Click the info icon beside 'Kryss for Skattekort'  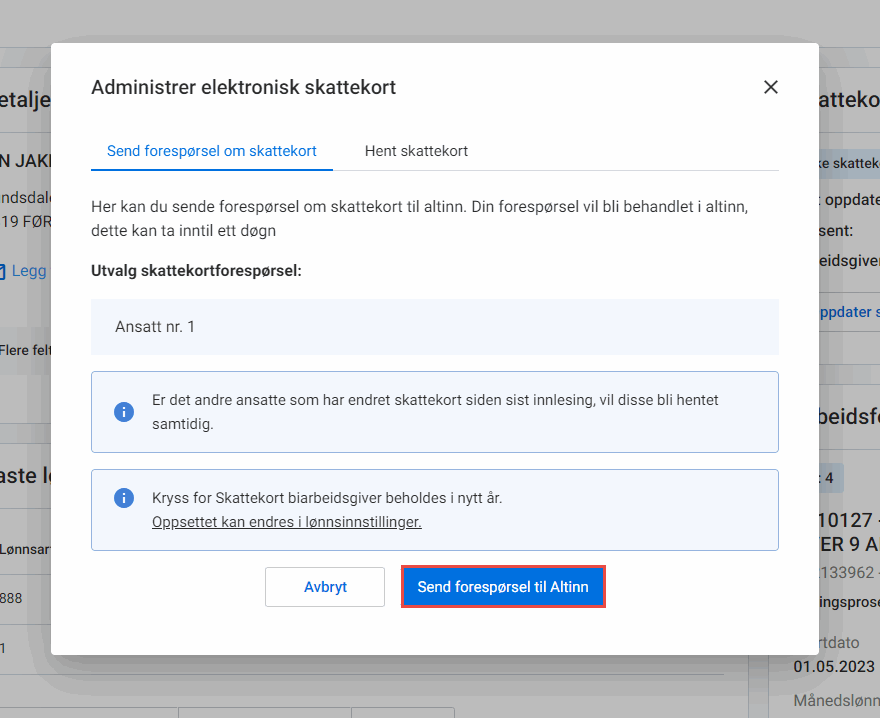[x=124, y=498]
